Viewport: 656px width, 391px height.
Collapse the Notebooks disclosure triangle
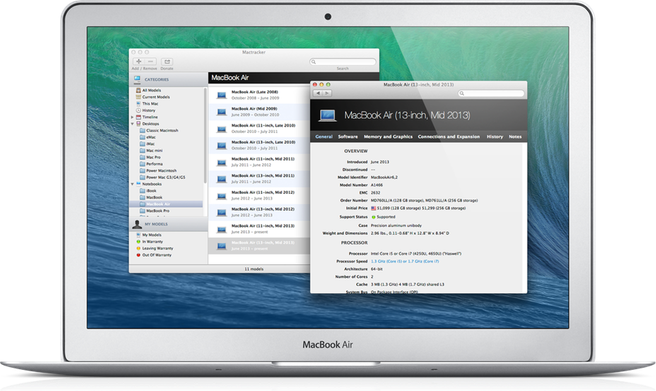tap(132, 184)
